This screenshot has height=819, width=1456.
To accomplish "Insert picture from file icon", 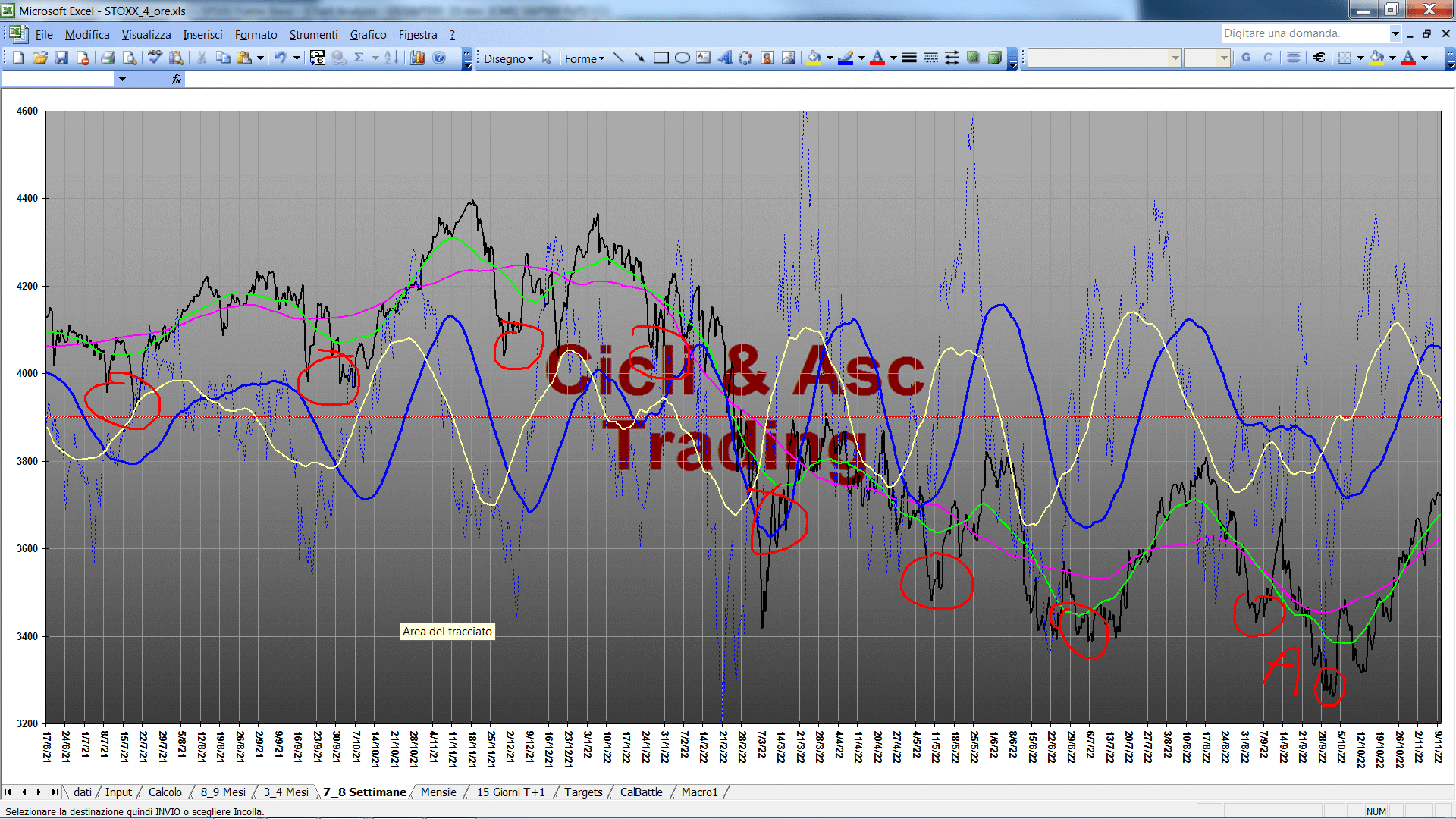I will click(x=788, y=58).
